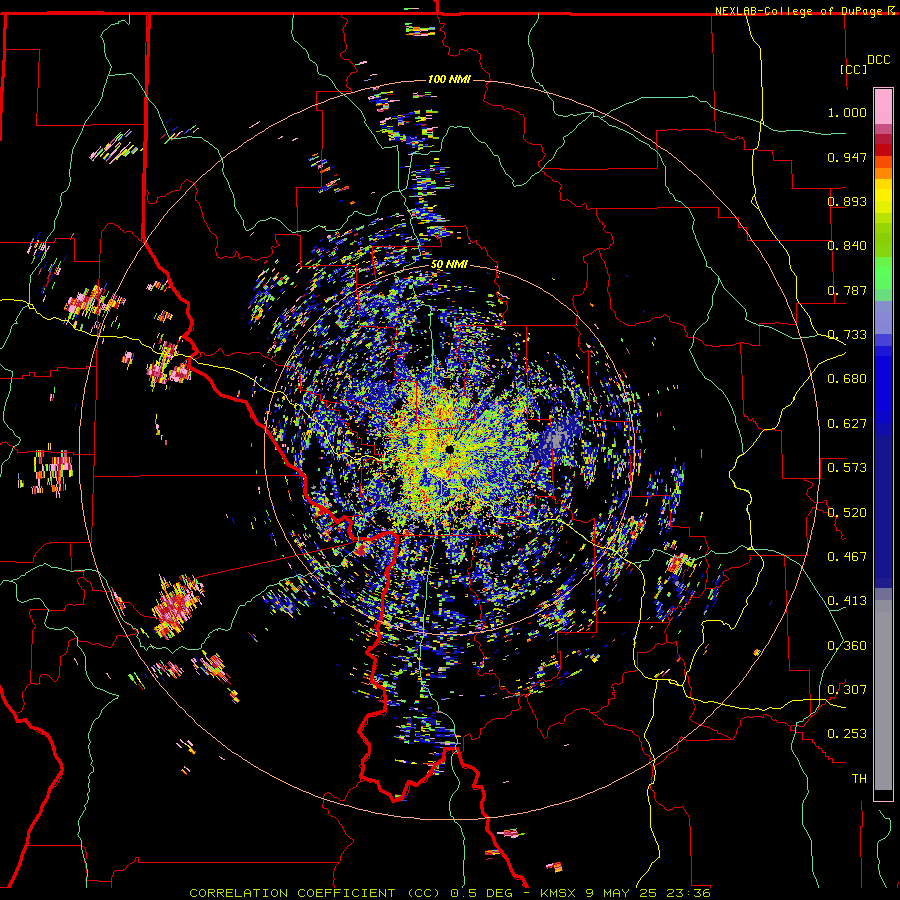Click the [CC] units label
Screen dimensions: 900x900
853,69
